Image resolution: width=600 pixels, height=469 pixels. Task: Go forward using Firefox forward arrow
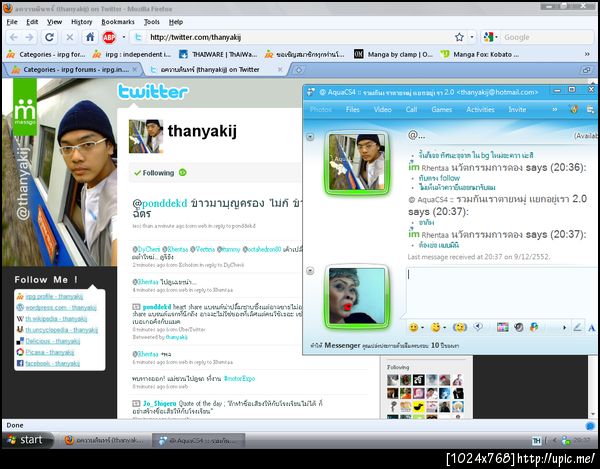pos(30,37)
